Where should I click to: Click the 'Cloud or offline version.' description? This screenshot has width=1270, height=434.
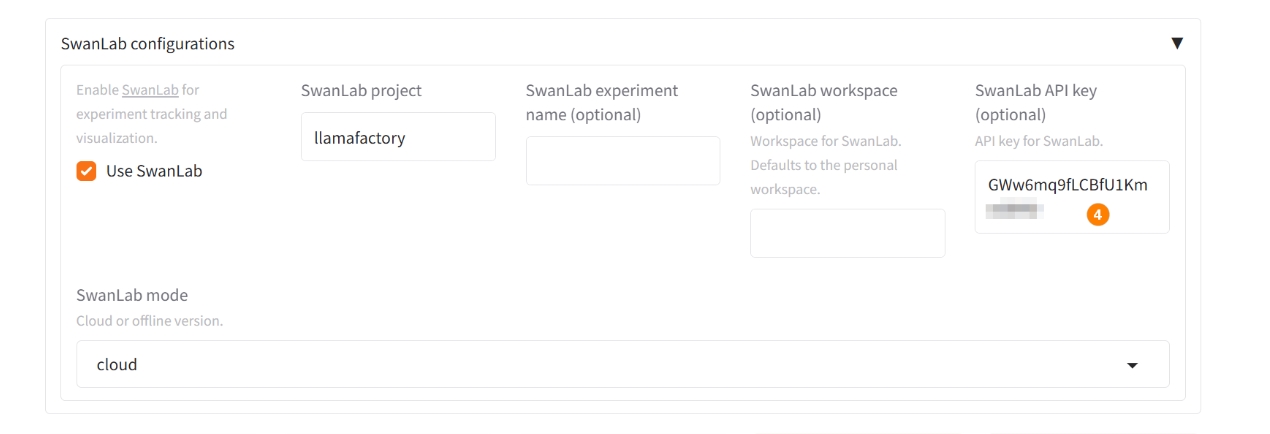pyautogui.click(x=149, y=321)
